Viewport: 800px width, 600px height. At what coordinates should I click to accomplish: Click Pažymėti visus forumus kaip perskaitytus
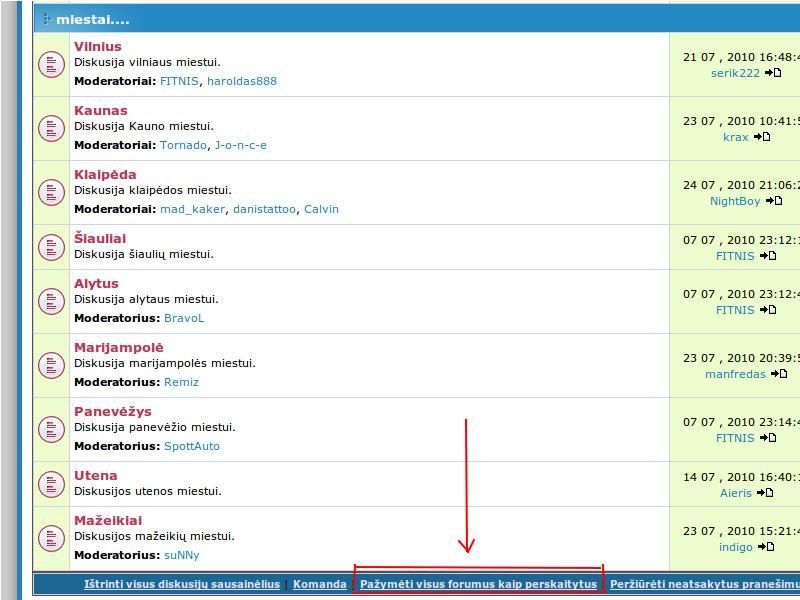478,584
